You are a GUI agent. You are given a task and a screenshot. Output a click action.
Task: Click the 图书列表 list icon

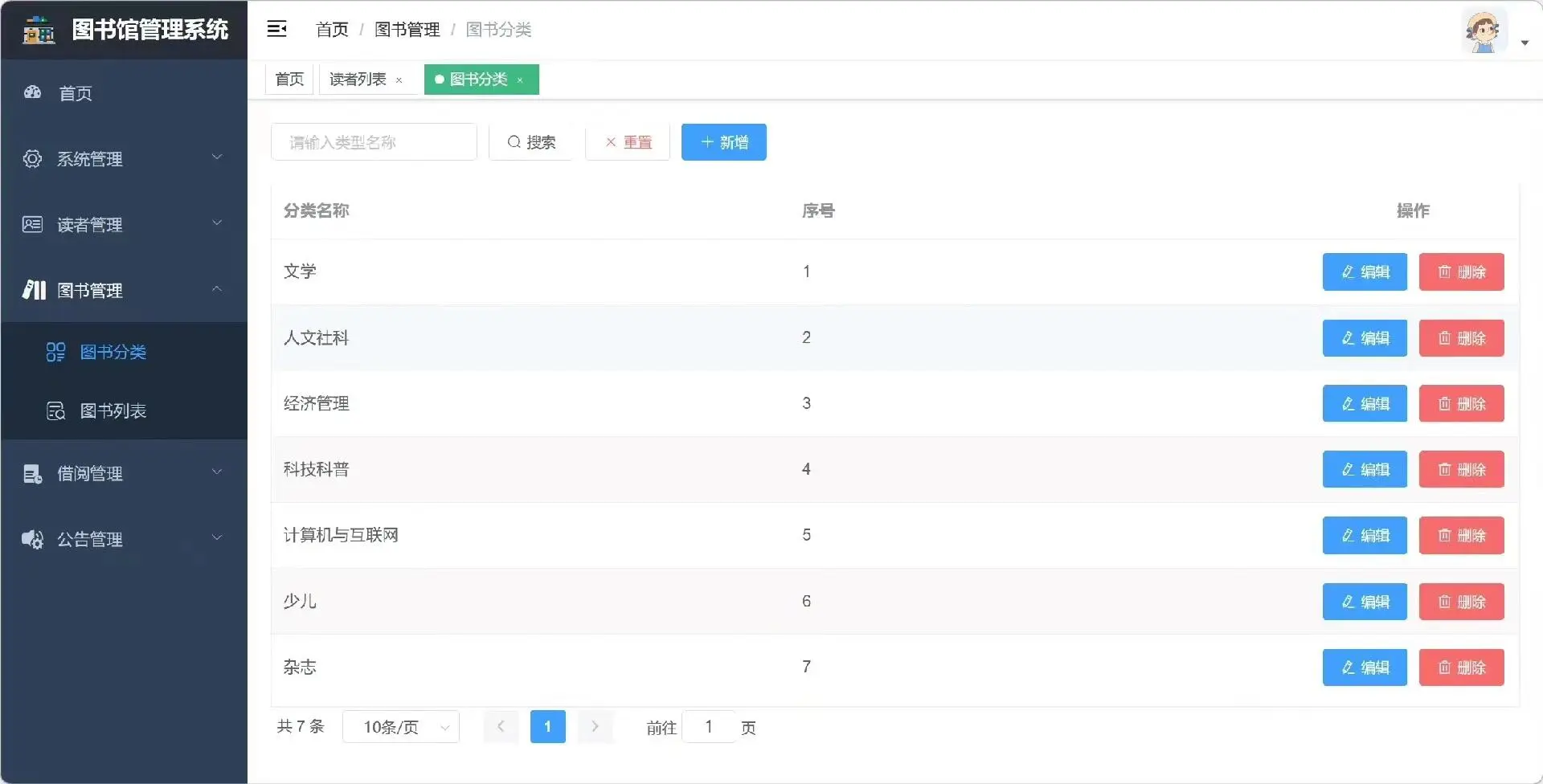(54, 410)
